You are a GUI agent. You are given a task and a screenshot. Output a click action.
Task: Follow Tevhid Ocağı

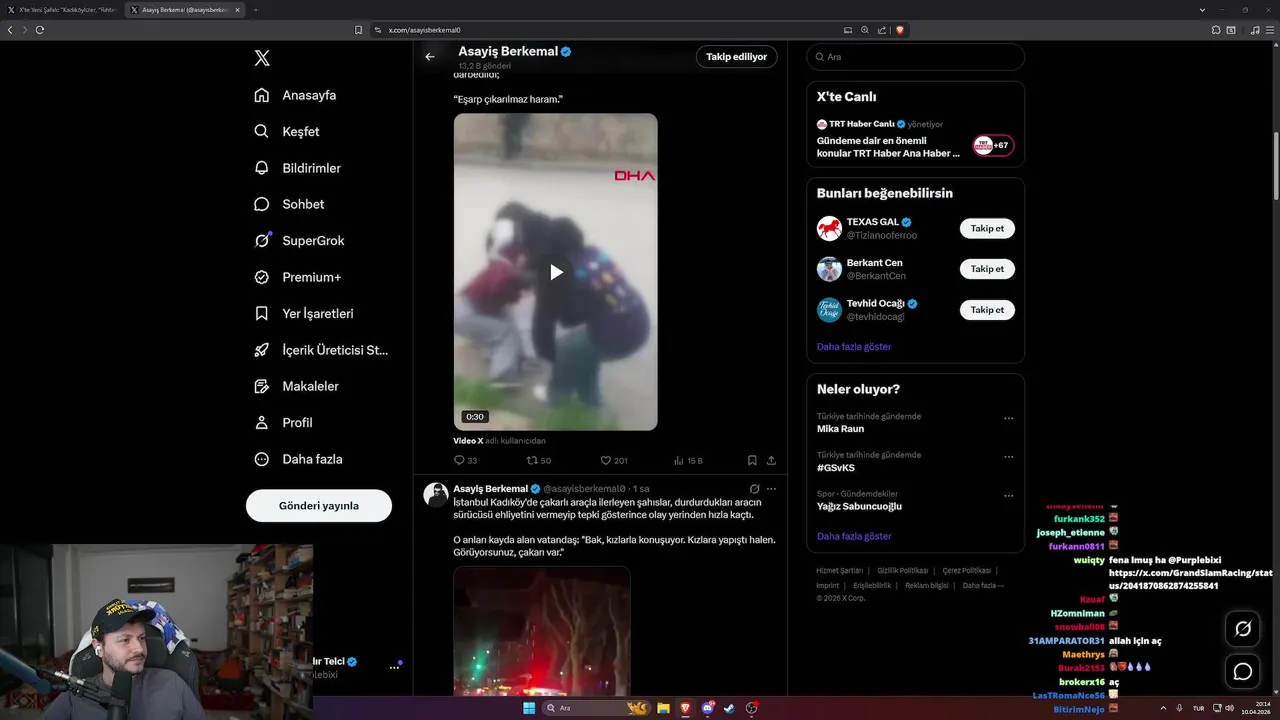click(x=987, y=310)
